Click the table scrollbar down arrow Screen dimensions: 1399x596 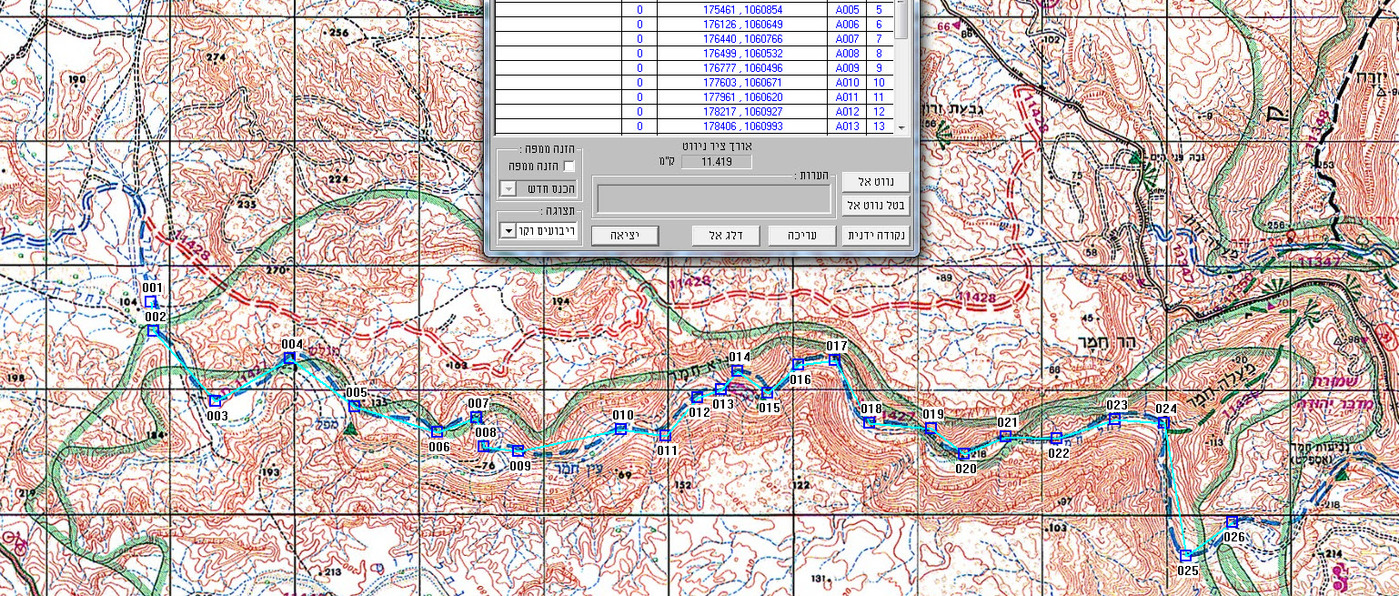902,127
